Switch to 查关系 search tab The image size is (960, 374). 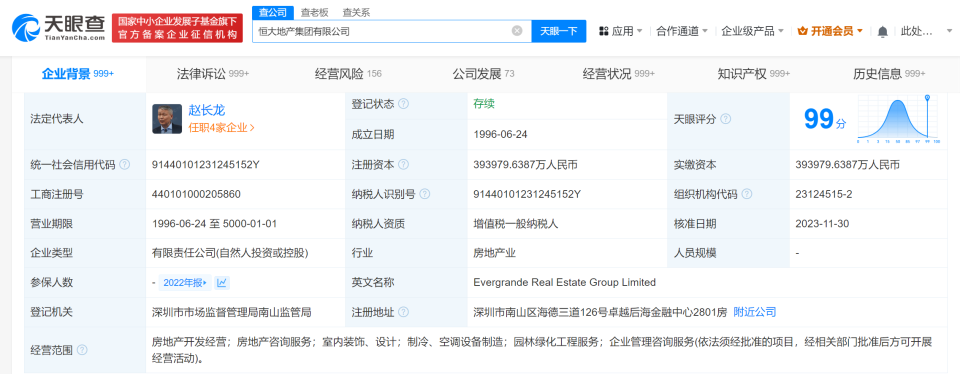[356, 12]
